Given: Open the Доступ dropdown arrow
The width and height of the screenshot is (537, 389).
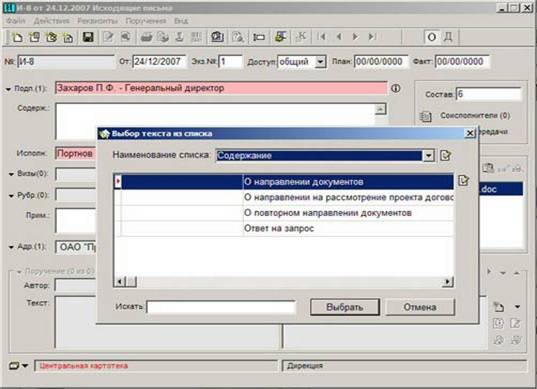Looking at the screenshot, I should (320, 62).
